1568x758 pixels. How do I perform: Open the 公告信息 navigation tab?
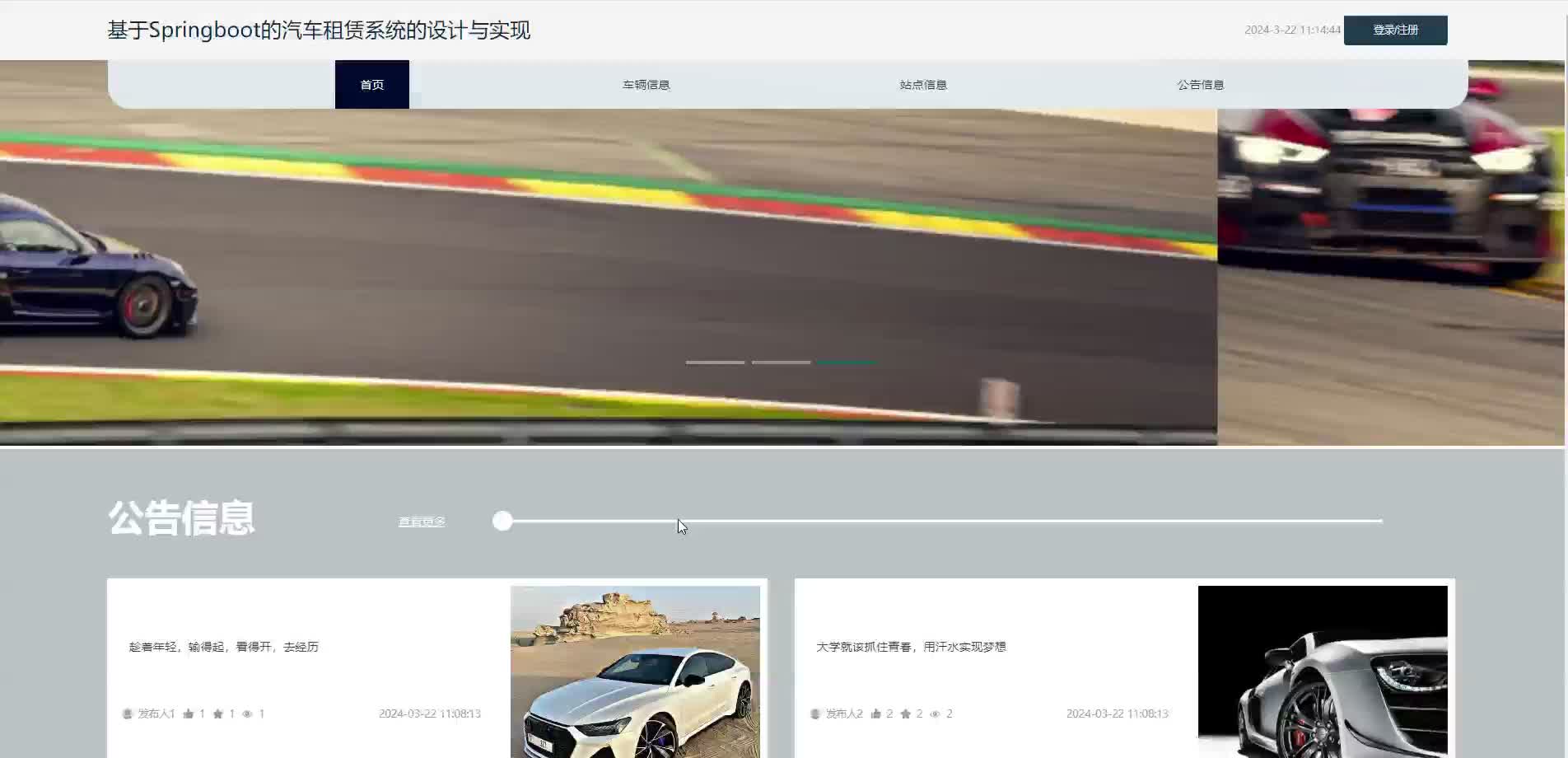click(x=1201, y=84)
